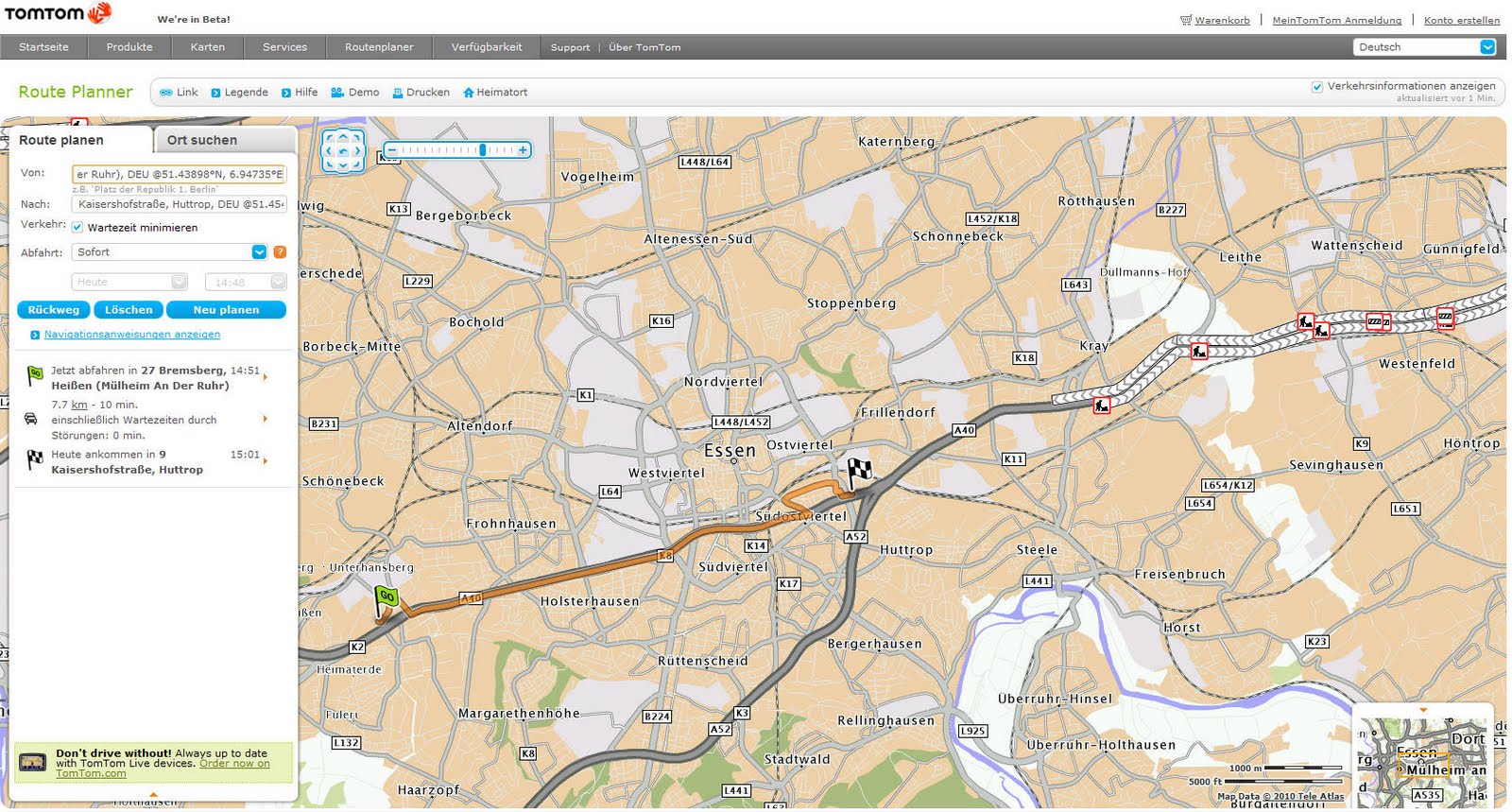This screenshot has height=812, width=1512.
Task: Switch to the Ort suchen tab
Action: click(x=225, y=140)
